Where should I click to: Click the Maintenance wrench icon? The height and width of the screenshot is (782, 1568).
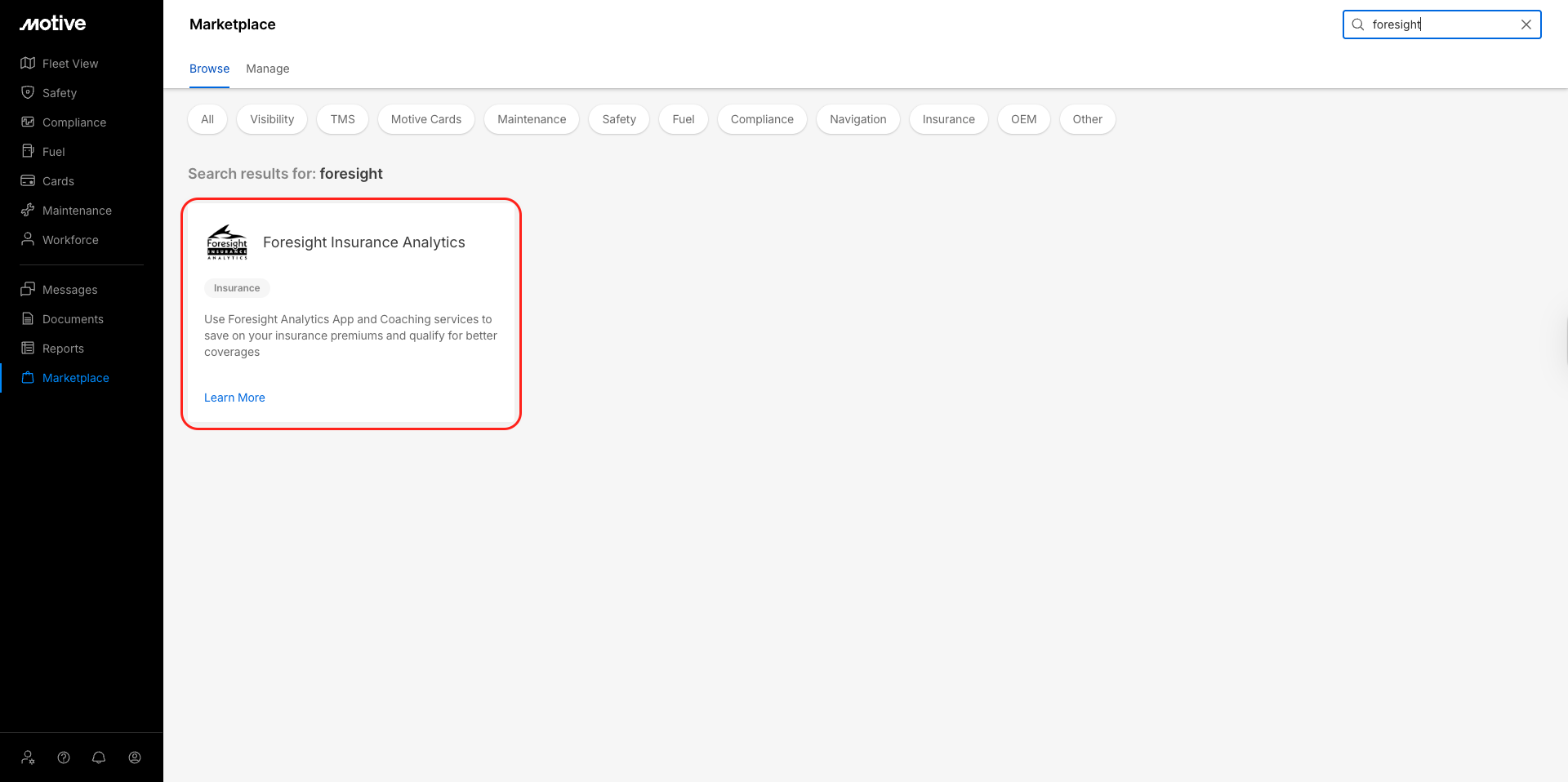tap(28, 210)
